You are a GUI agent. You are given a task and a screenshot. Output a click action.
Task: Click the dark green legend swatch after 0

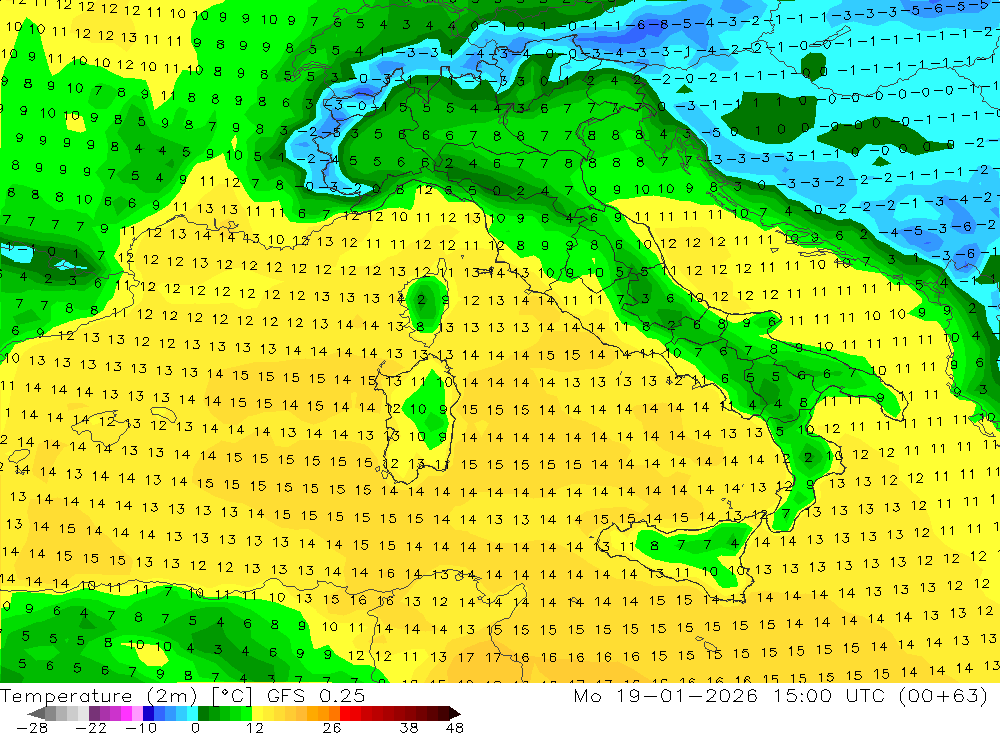coord(203,713)
